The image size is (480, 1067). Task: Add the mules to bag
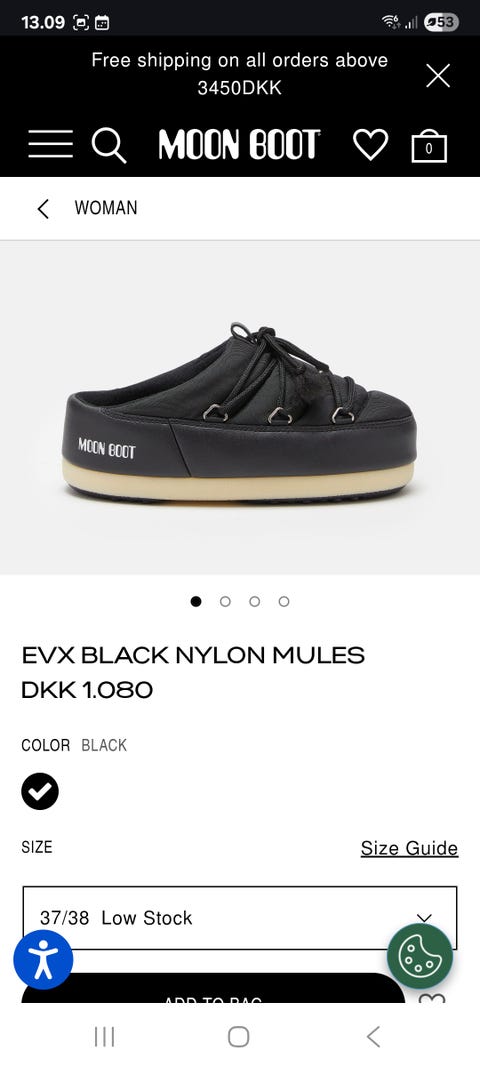213,988
